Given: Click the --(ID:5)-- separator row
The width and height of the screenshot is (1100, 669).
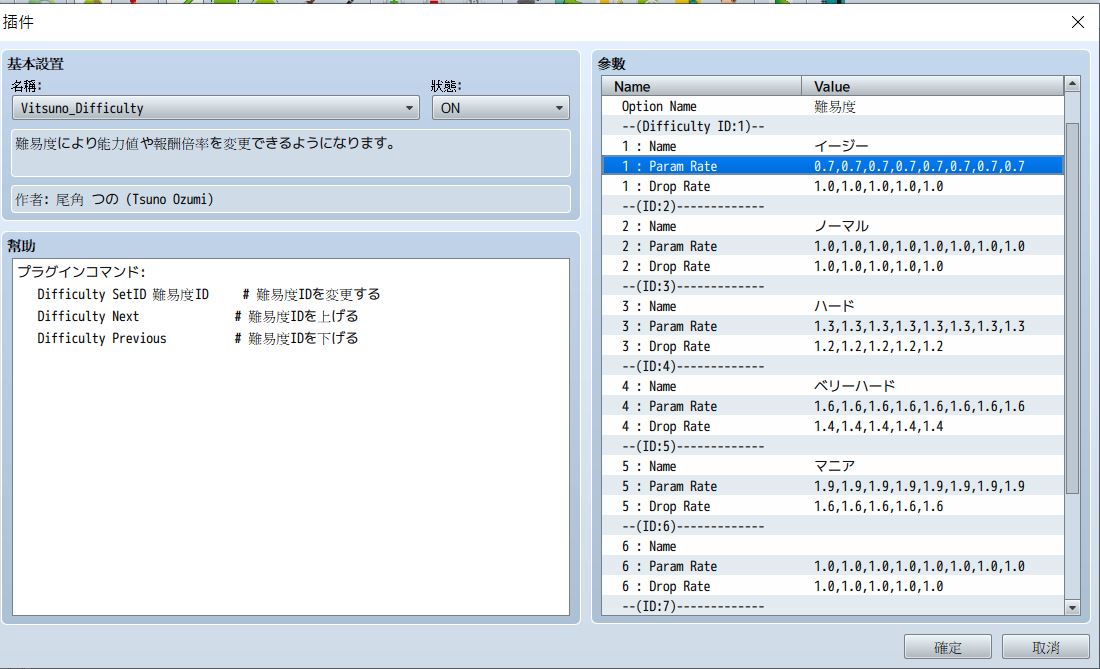Looking at the screenshot, I should [833, 446].
